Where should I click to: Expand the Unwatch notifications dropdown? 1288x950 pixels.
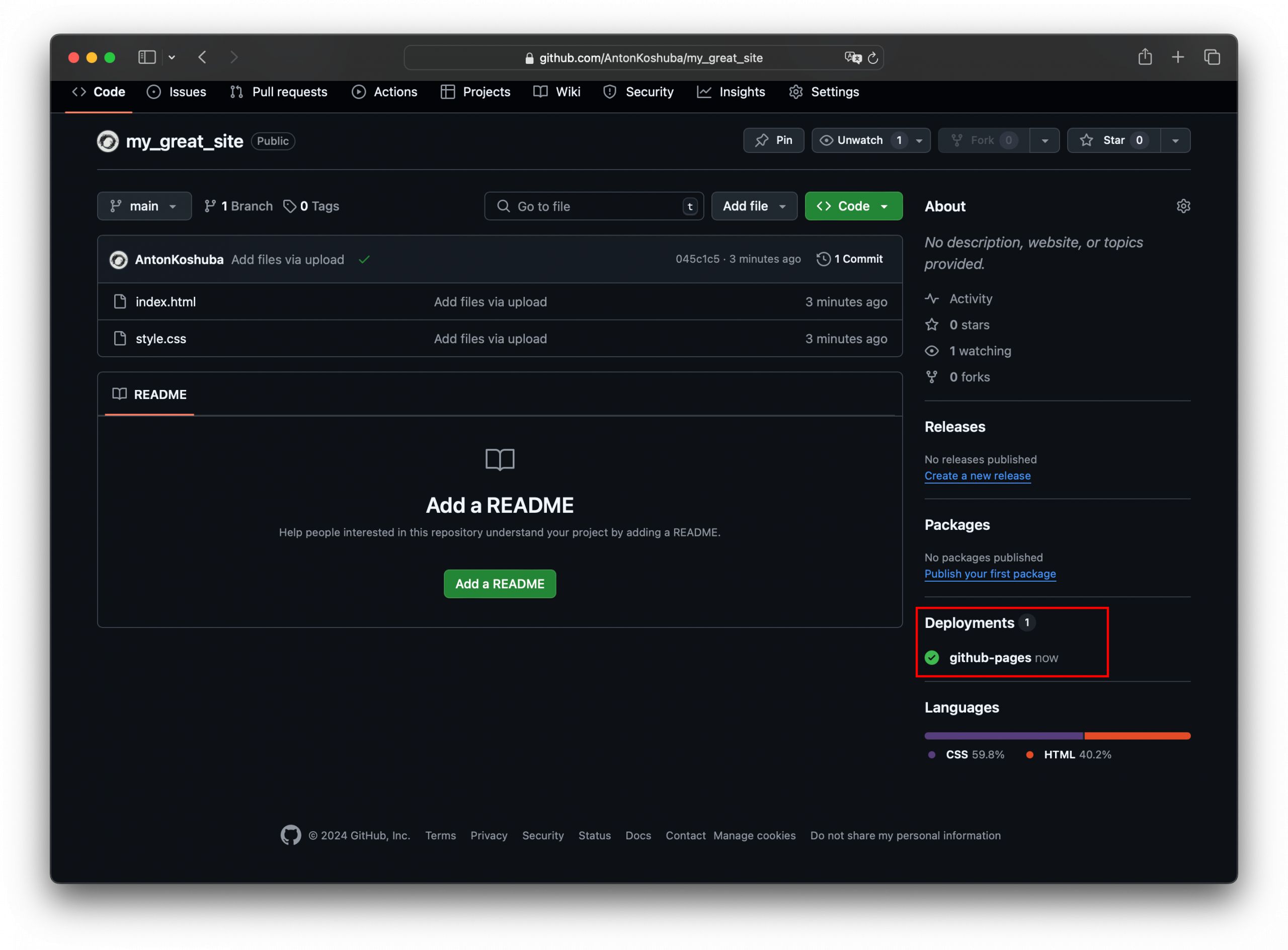coord(919,141)
